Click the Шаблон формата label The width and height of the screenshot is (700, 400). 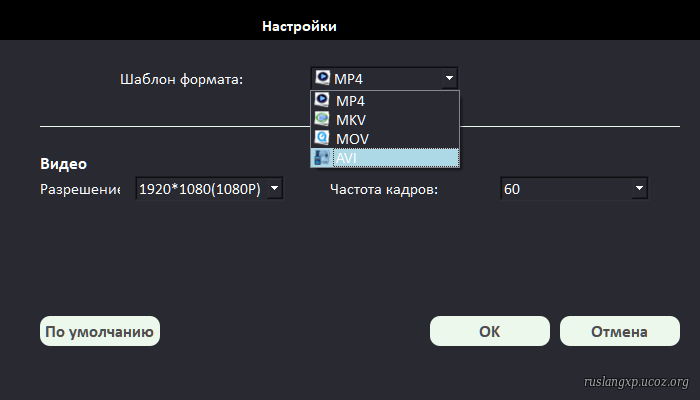[x=181, y=78]
